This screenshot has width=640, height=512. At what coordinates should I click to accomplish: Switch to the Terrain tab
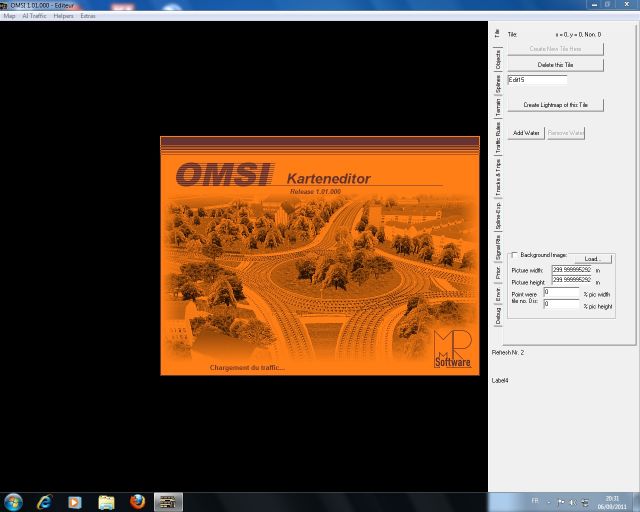[x=498, y=107]
